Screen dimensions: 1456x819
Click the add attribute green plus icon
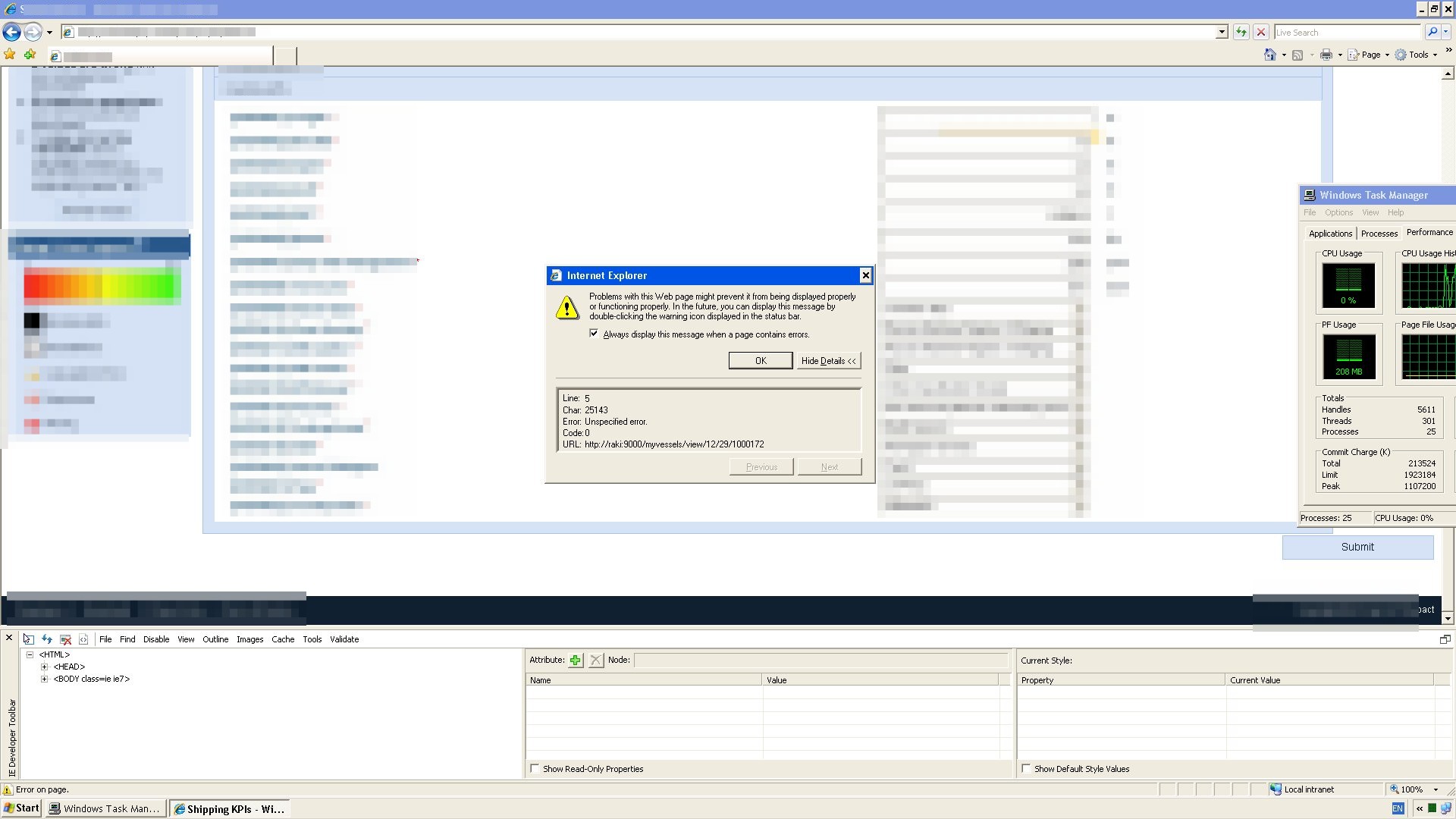click(x=576, y=661)
